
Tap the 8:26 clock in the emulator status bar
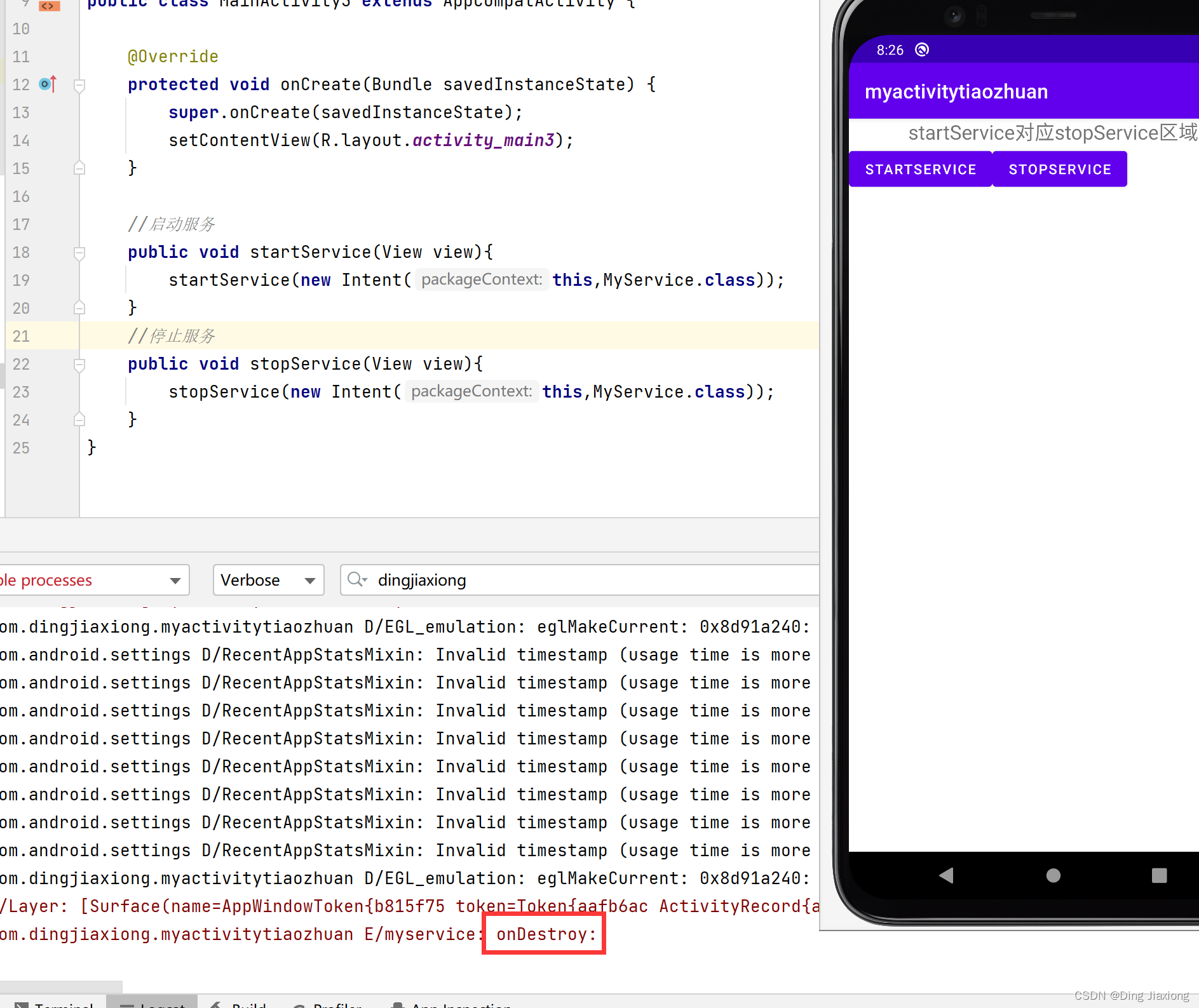click(890, 50)
